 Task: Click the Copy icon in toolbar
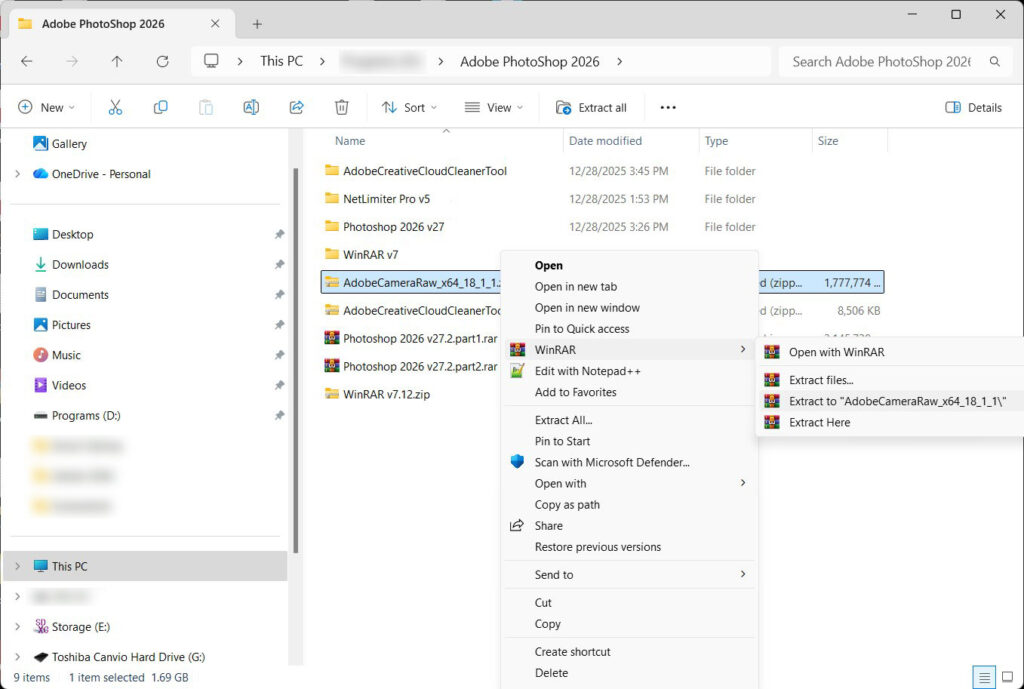pyautogui.click(x=160, y=107)
